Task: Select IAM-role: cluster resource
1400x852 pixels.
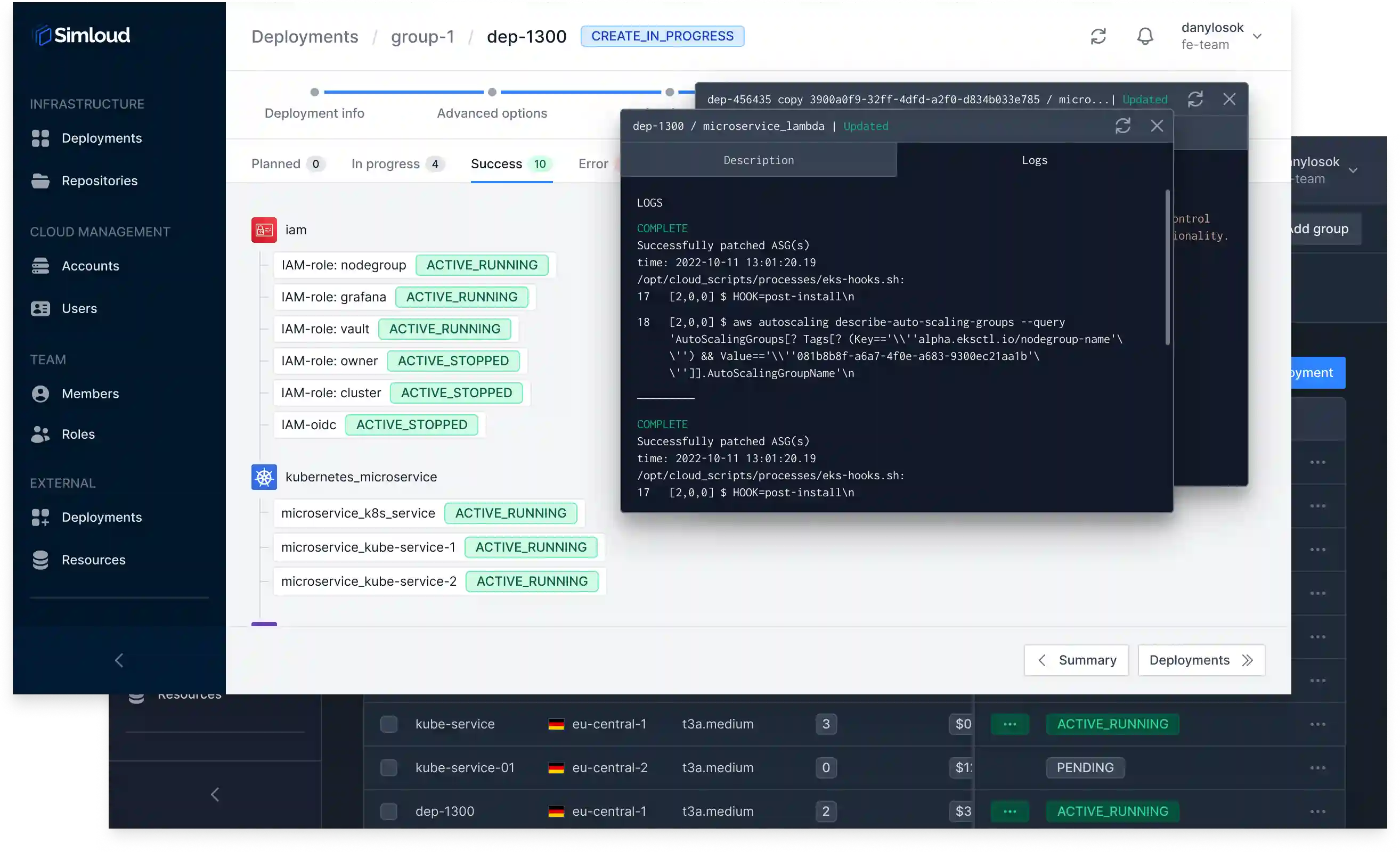Action: (x=402, y=392)
